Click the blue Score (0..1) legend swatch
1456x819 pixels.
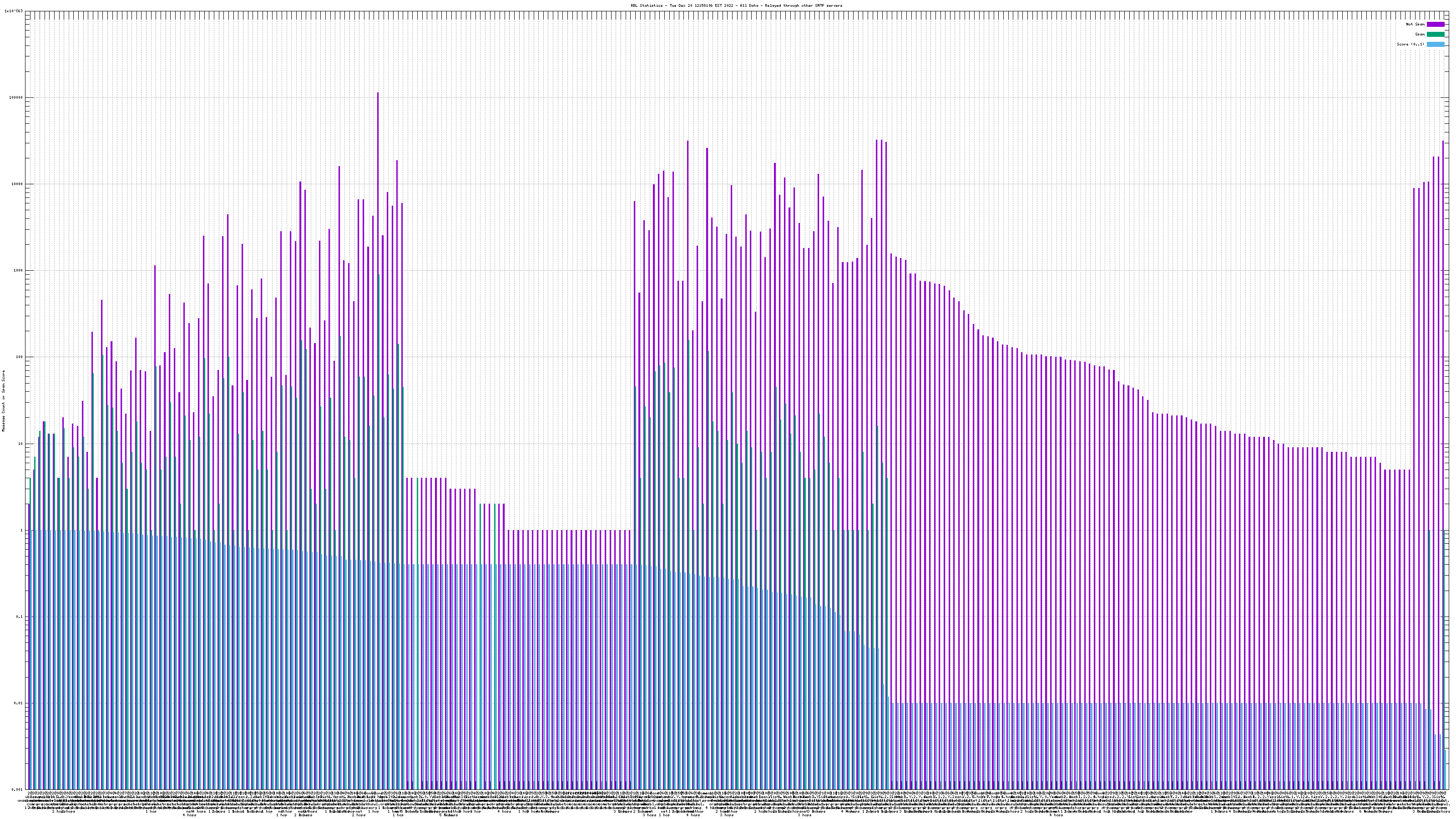(x=1435, y=44)
